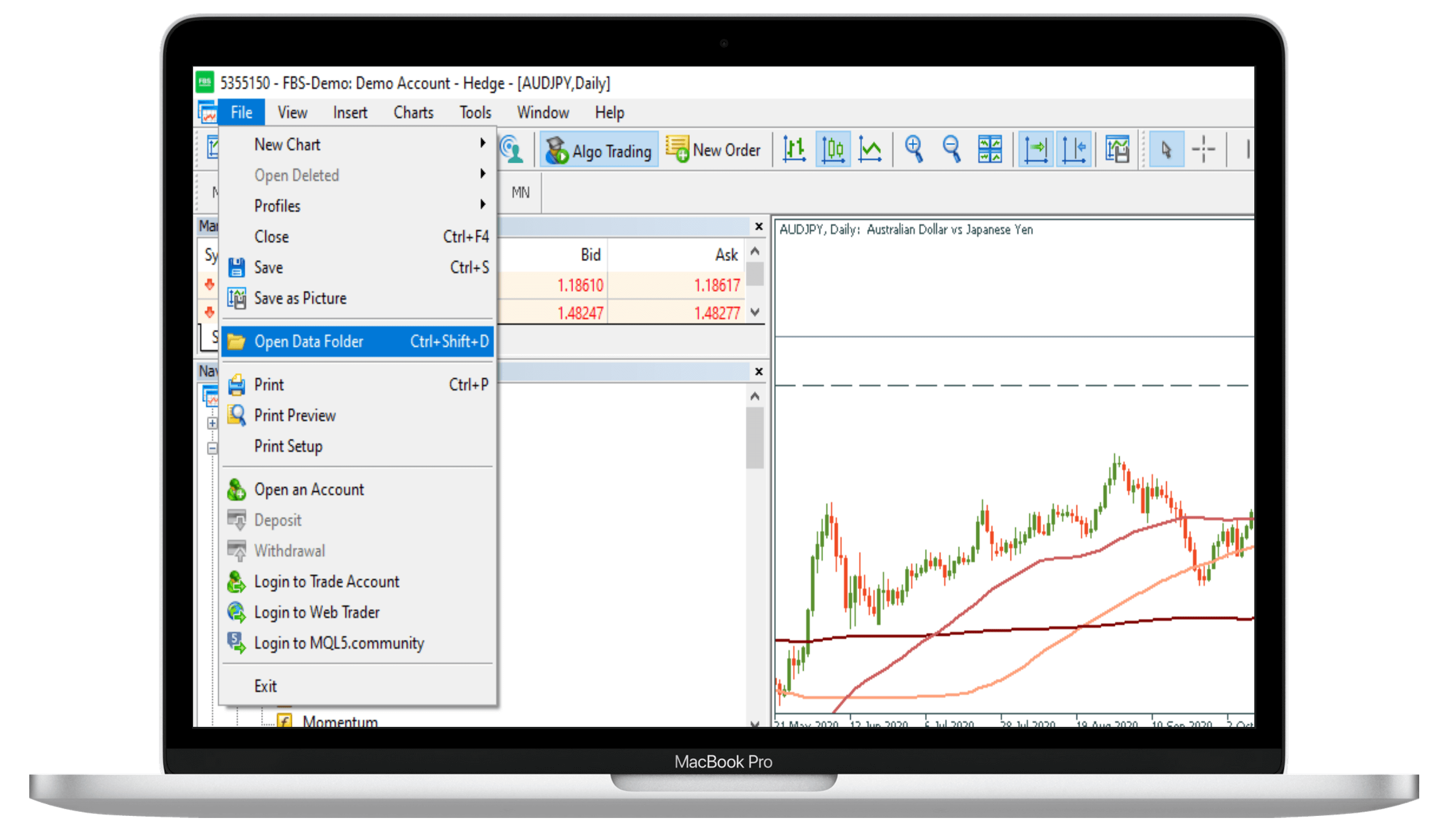Expand the plus node in Navigator tree
The height and width of the screenshot is (840, 1452).
pyautogui.click(x=213, y=424)
